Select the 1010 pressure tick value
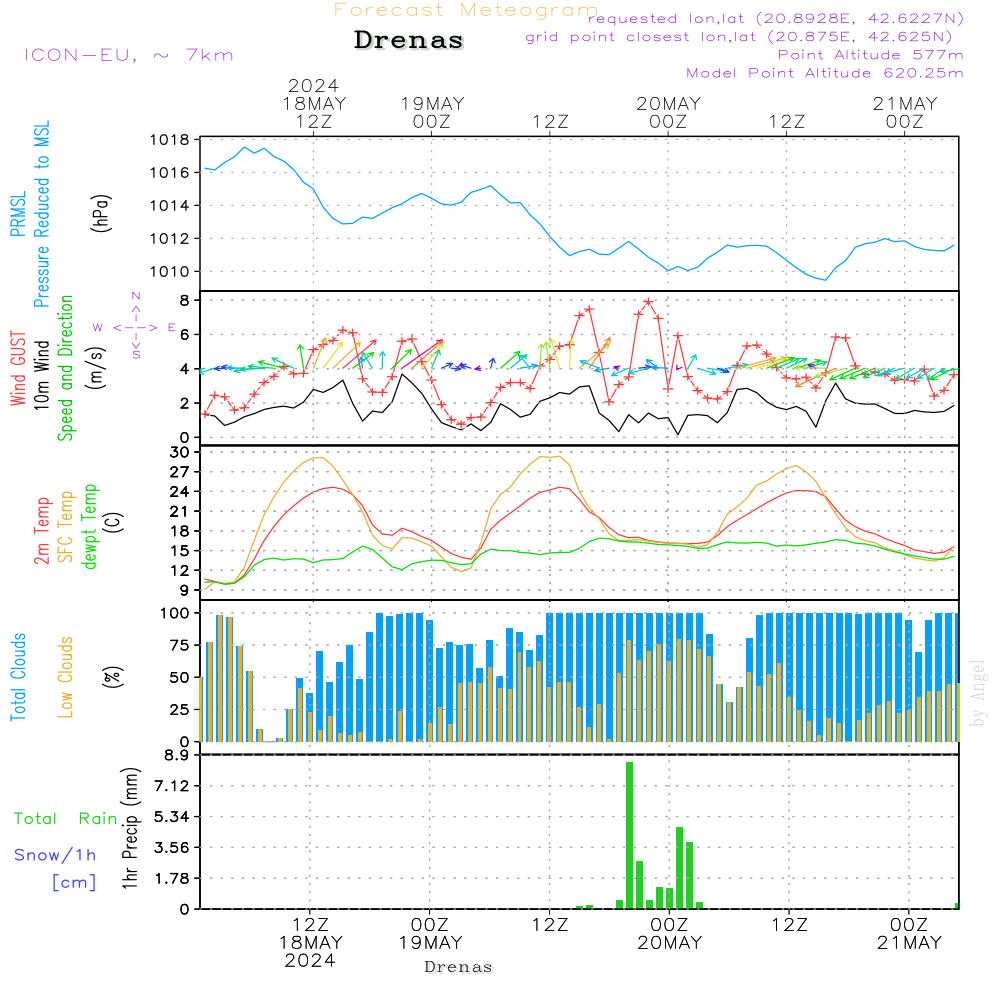This screenshot has height=1000, width=1000. [x=169, y=272]
